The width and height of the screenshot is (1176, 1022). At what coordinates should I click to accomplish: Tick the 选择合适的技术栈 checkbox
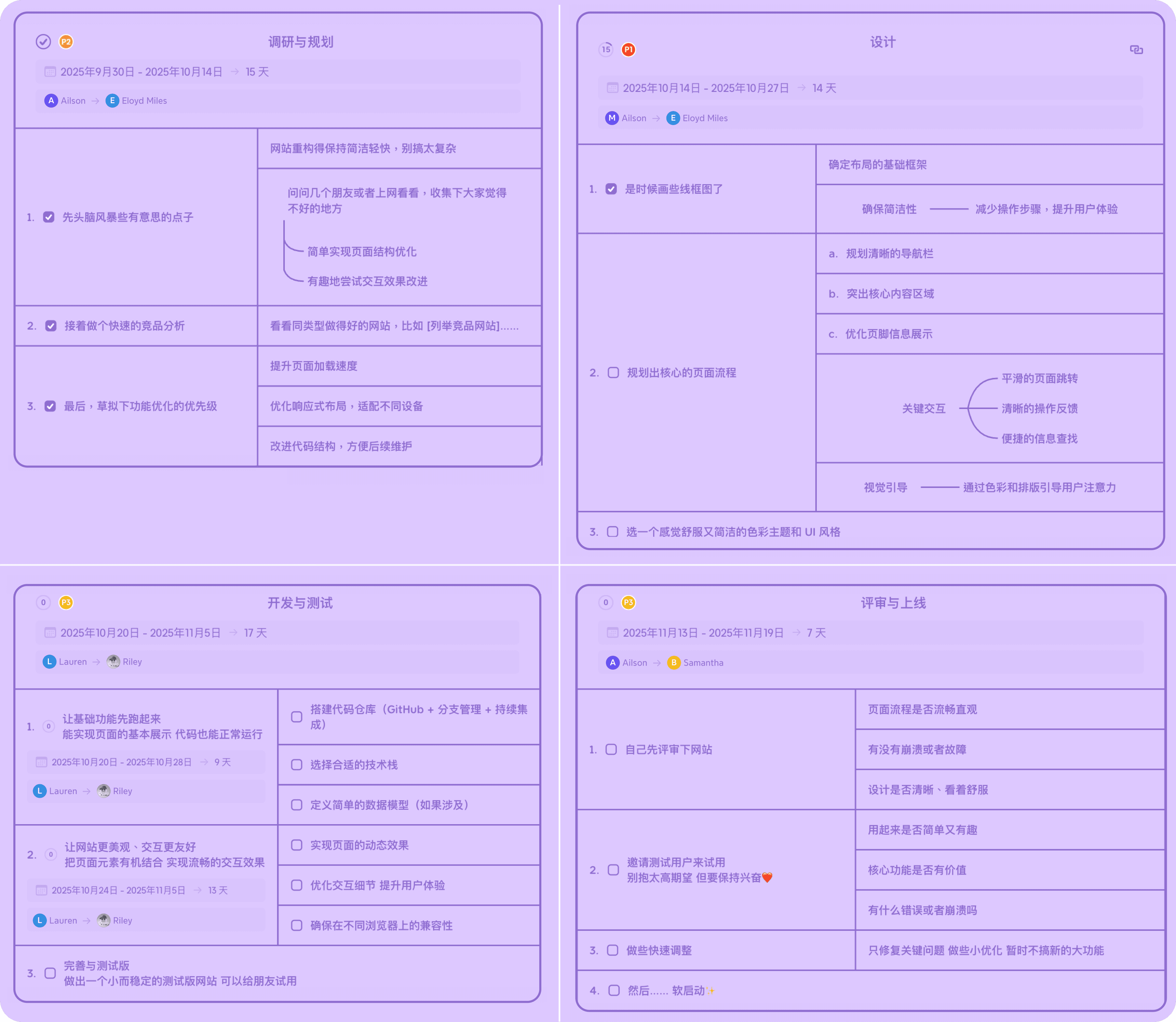(x=297, y=765)
